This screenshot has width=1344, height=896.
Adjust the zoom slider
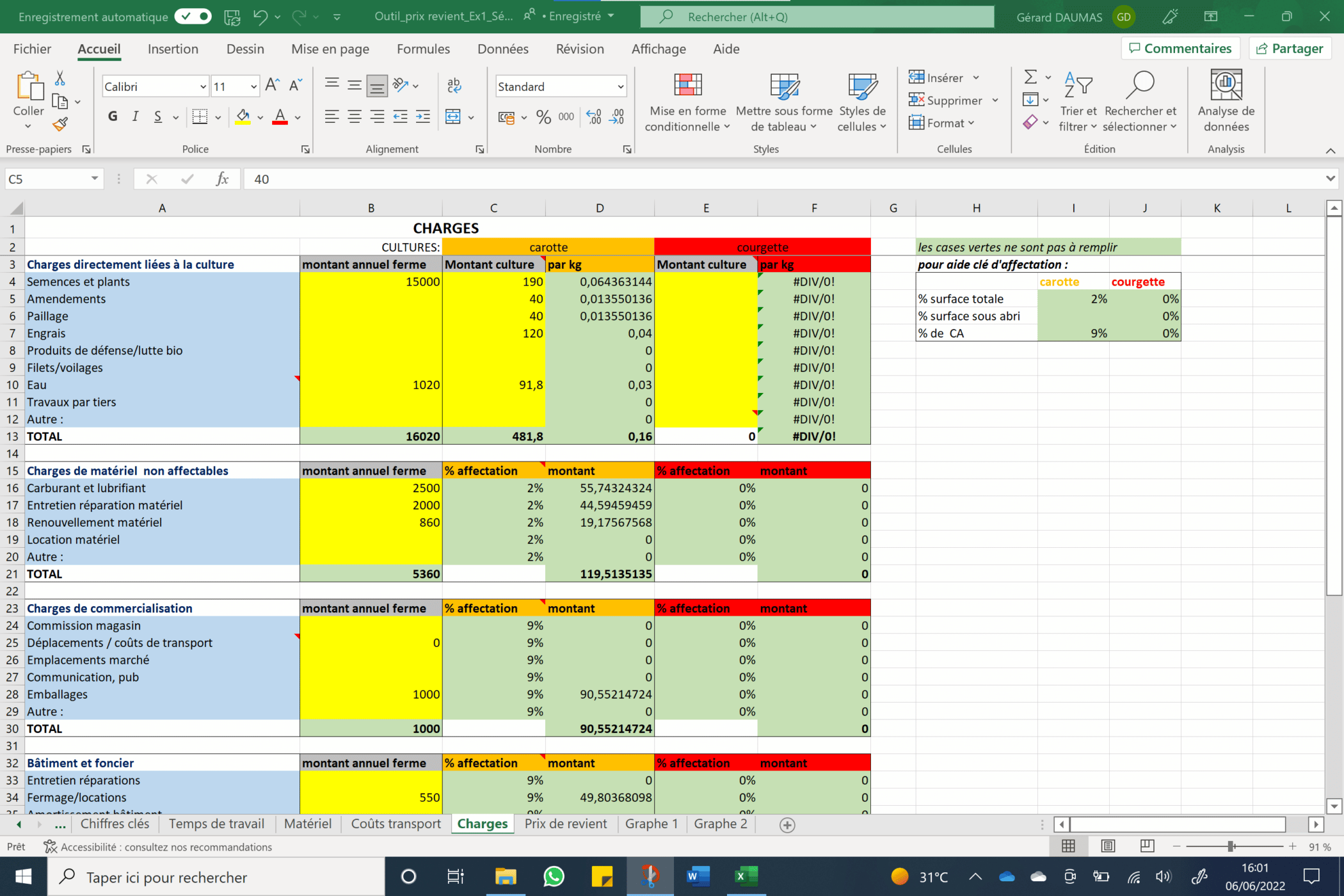1231,846
